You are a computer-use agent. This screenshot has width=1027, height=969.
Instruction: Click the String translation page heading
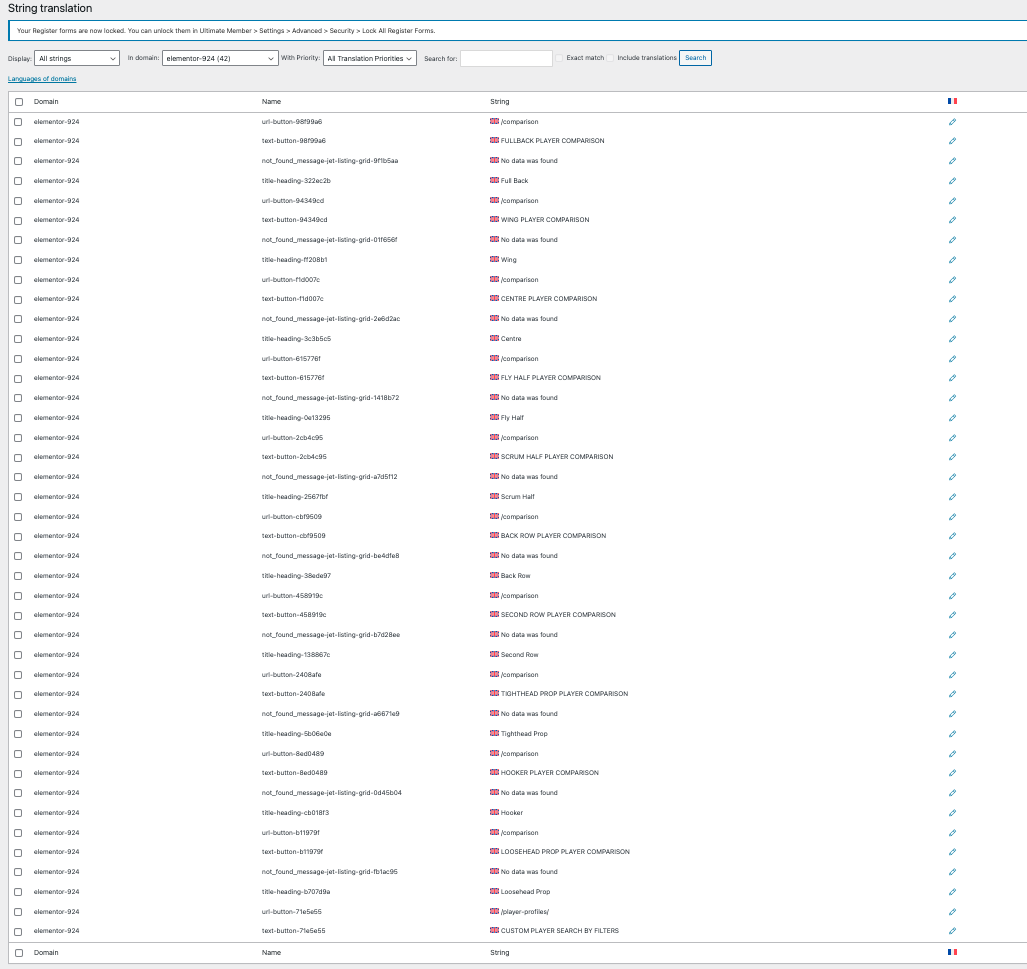point(50,9)
